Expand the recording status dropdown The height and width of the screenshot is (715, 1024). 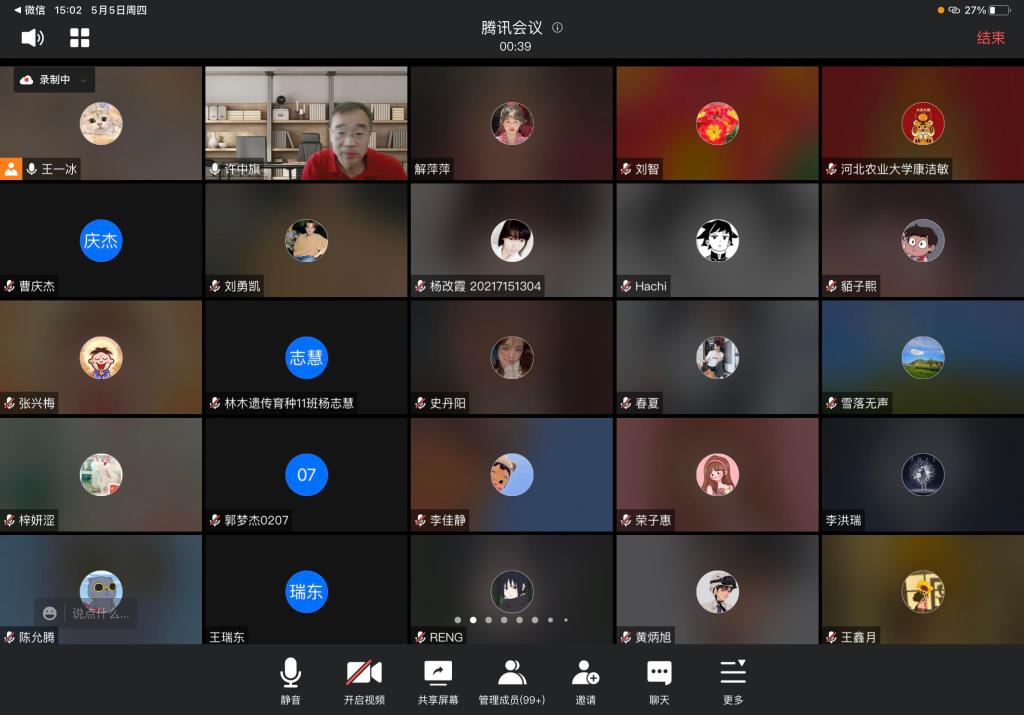point(84,80)
